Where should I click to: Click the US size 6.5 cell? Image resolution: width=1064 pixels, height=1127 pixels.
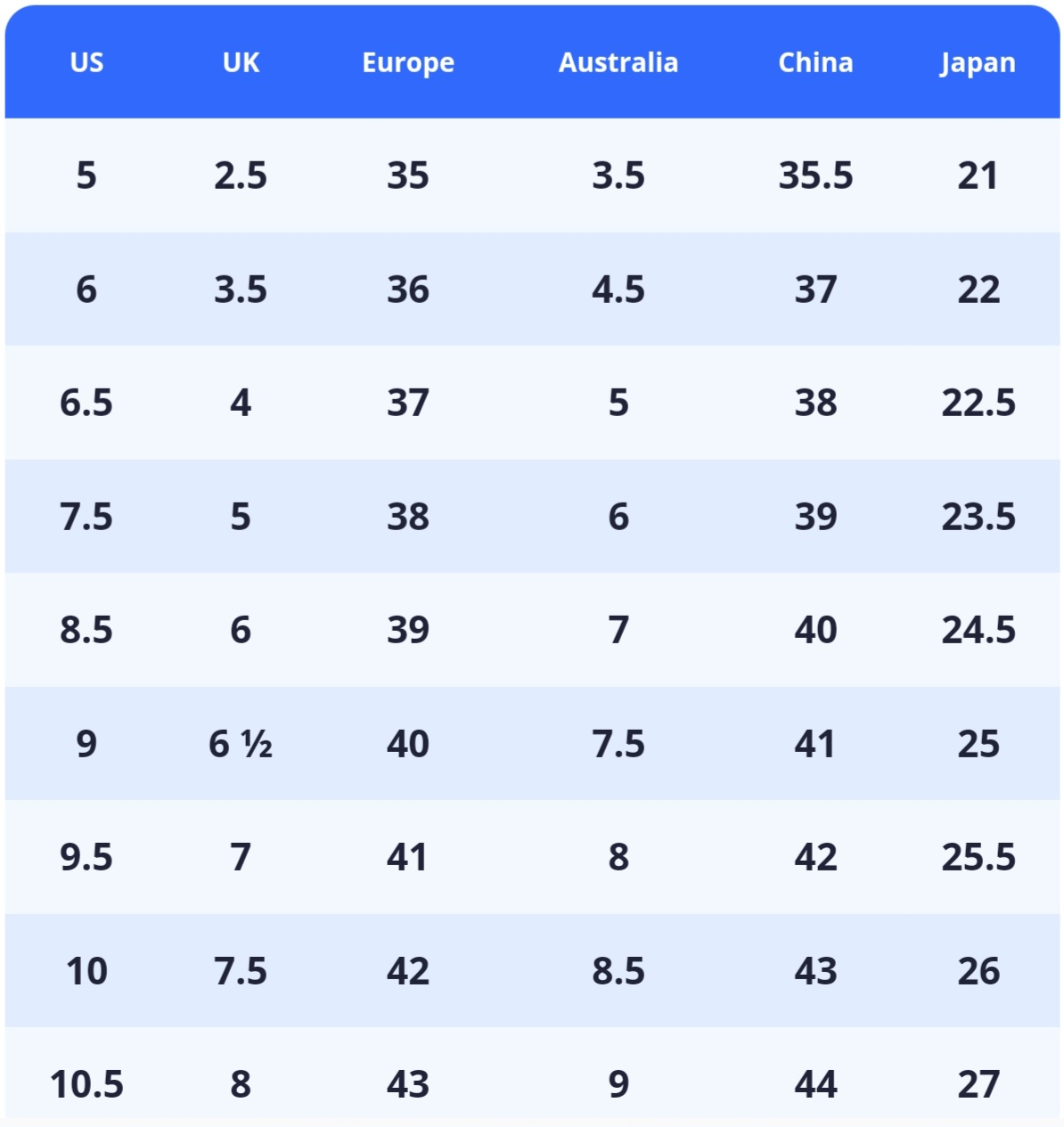(86, 403)
